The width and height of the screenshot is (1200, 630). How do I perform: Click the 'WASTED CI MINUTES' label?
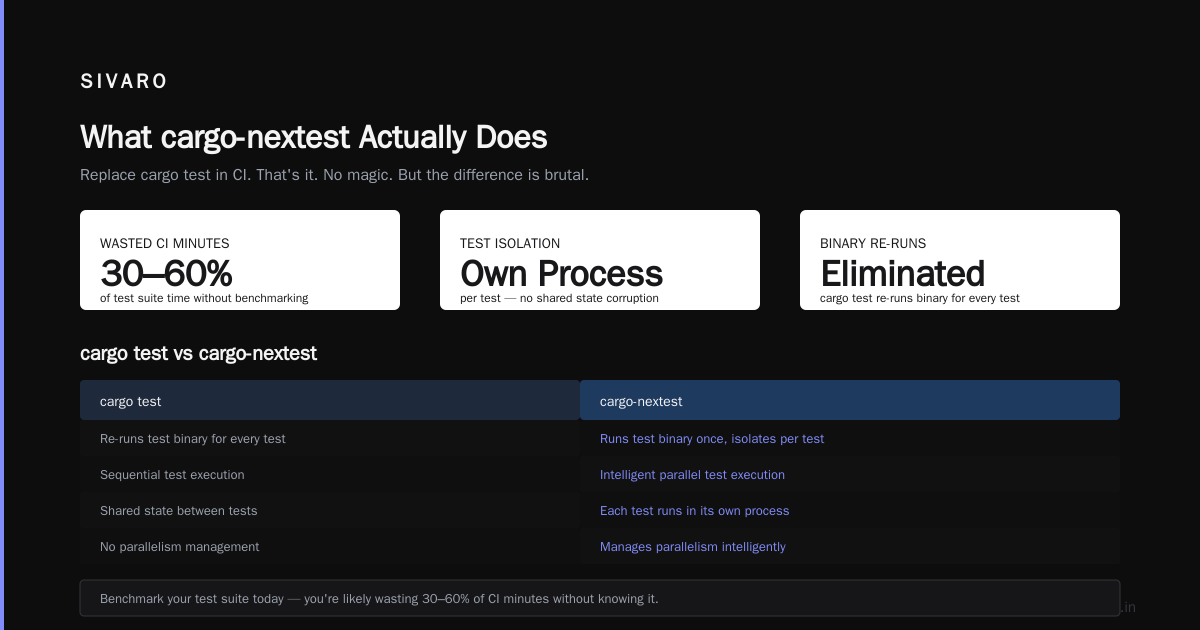[165, 243]
